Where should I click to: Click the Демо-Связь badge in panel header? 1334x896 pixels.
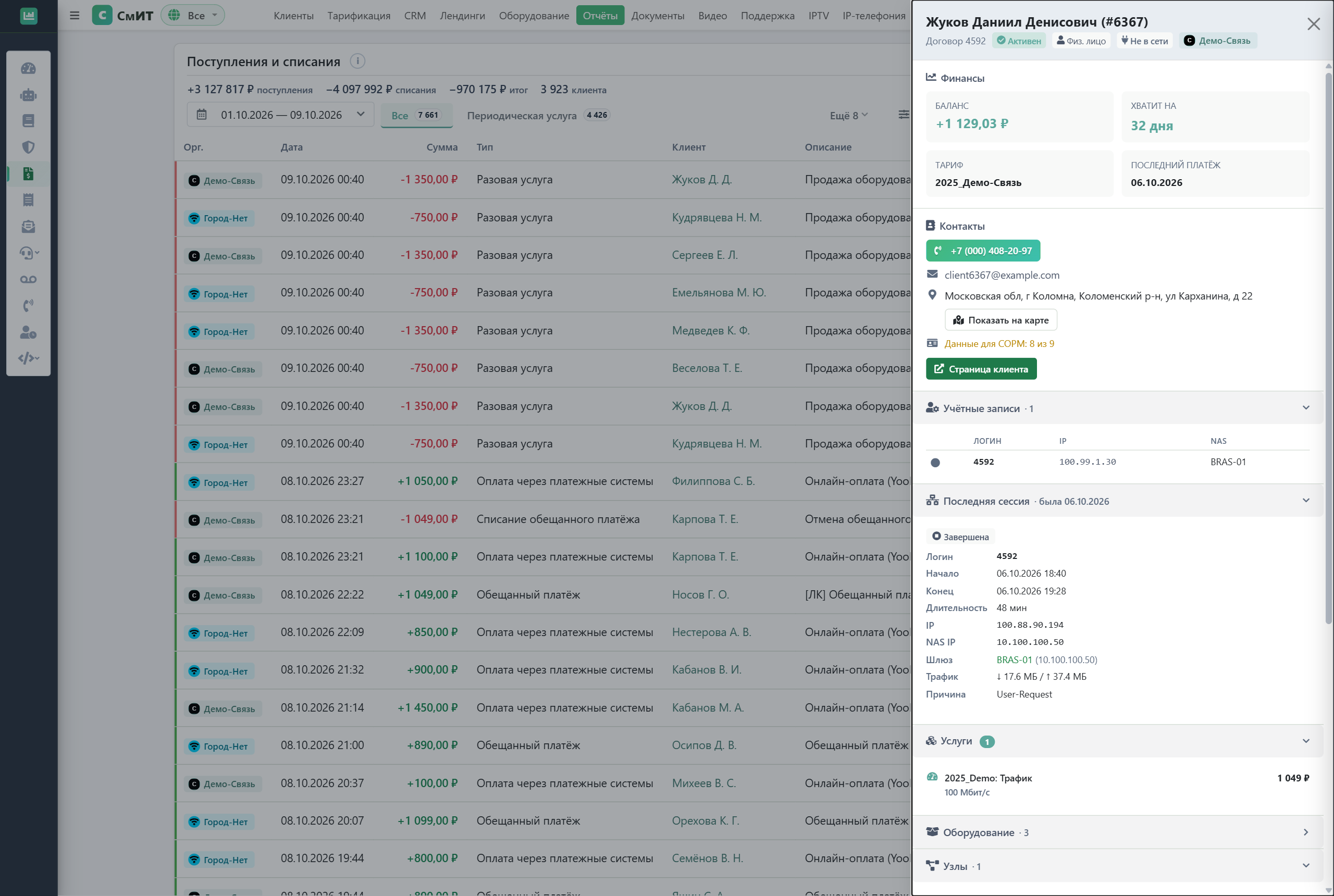(x=1217, y=41)
